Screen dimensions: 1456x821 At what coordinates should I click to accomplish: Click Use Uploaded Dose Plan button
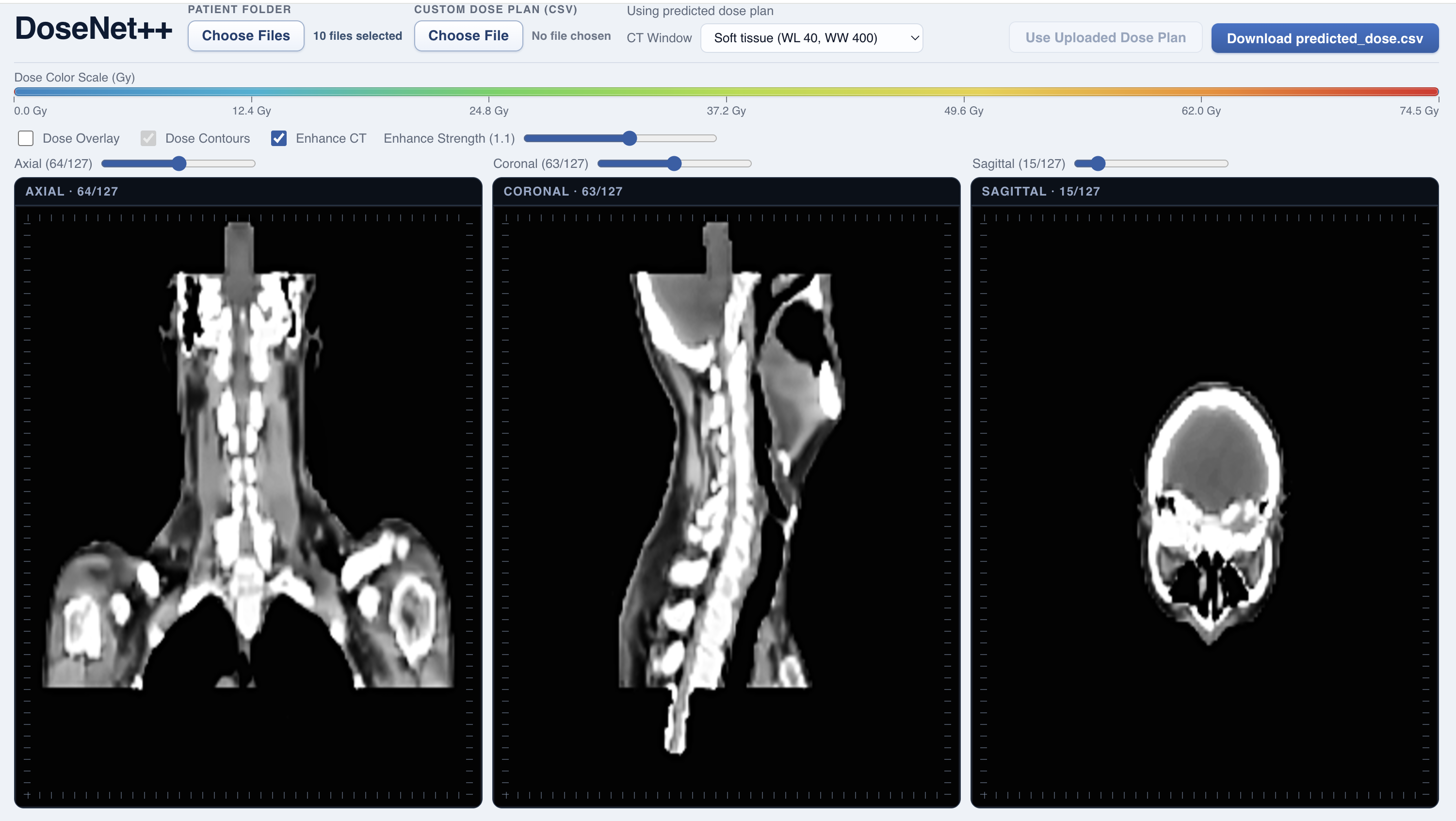(1105, 37)
